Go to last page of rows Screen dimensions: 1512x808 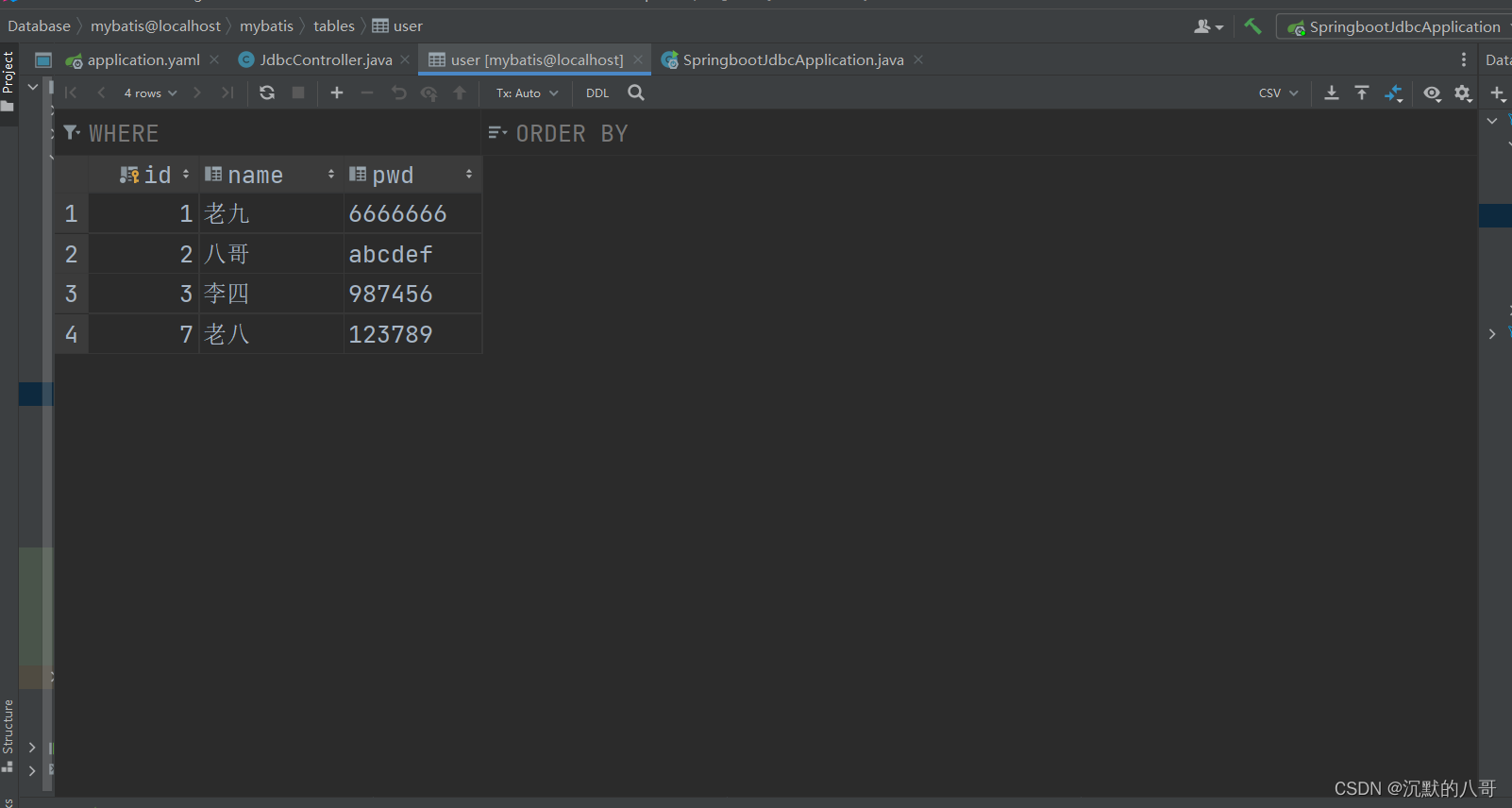point(227,93)
